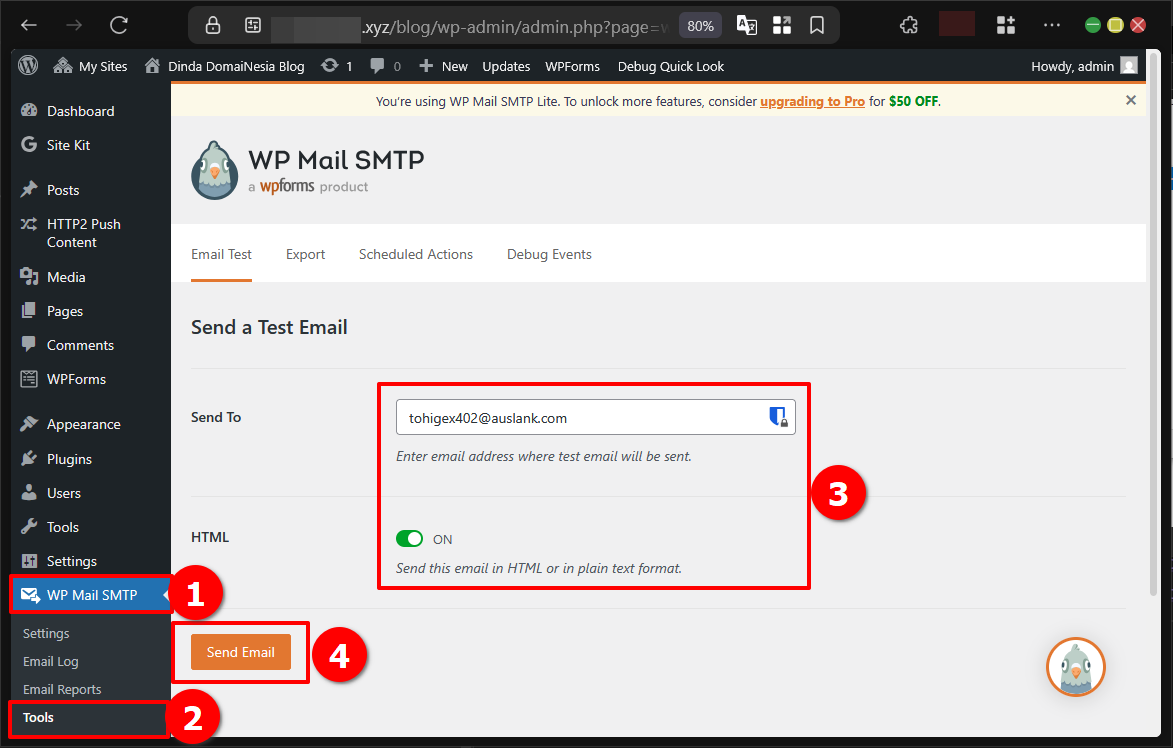
Task: Click the browser translate page icon
Action: pos(746,25)
